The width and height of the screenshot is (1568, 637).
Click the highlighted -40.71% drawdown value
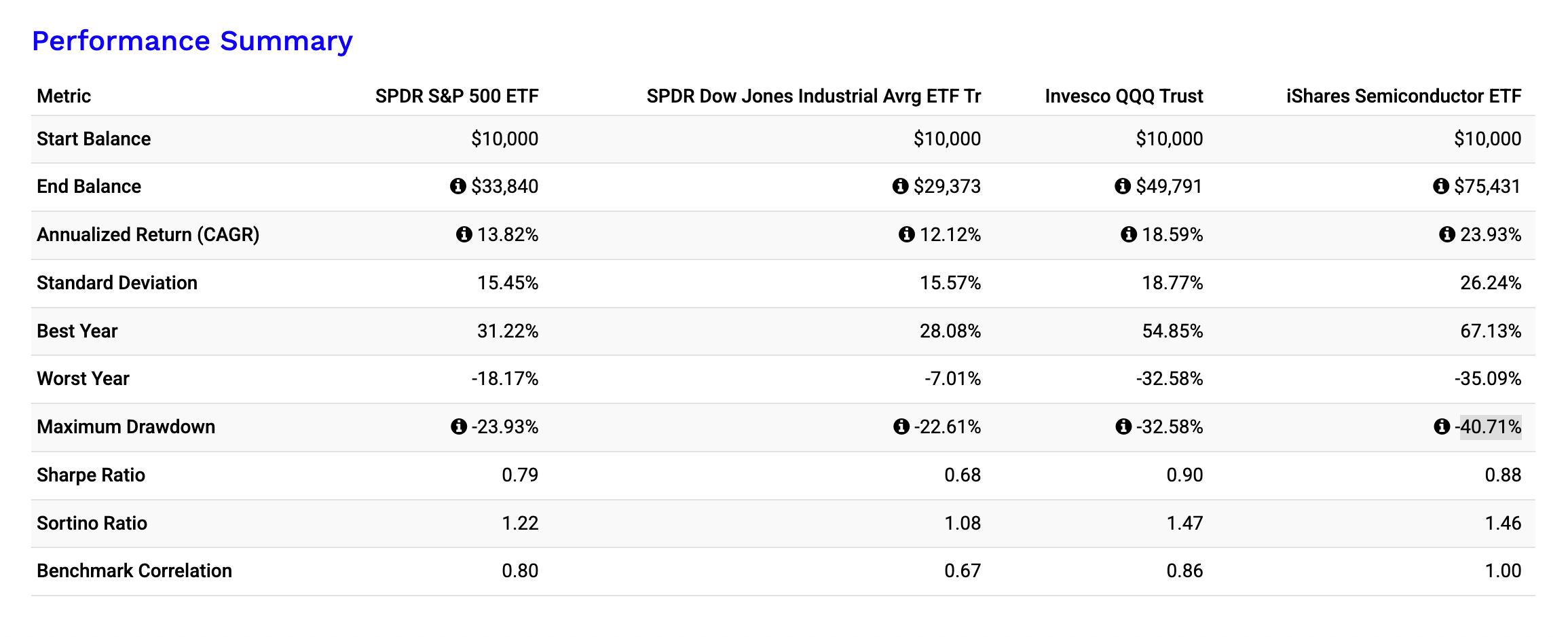[x=1491, y=427]
